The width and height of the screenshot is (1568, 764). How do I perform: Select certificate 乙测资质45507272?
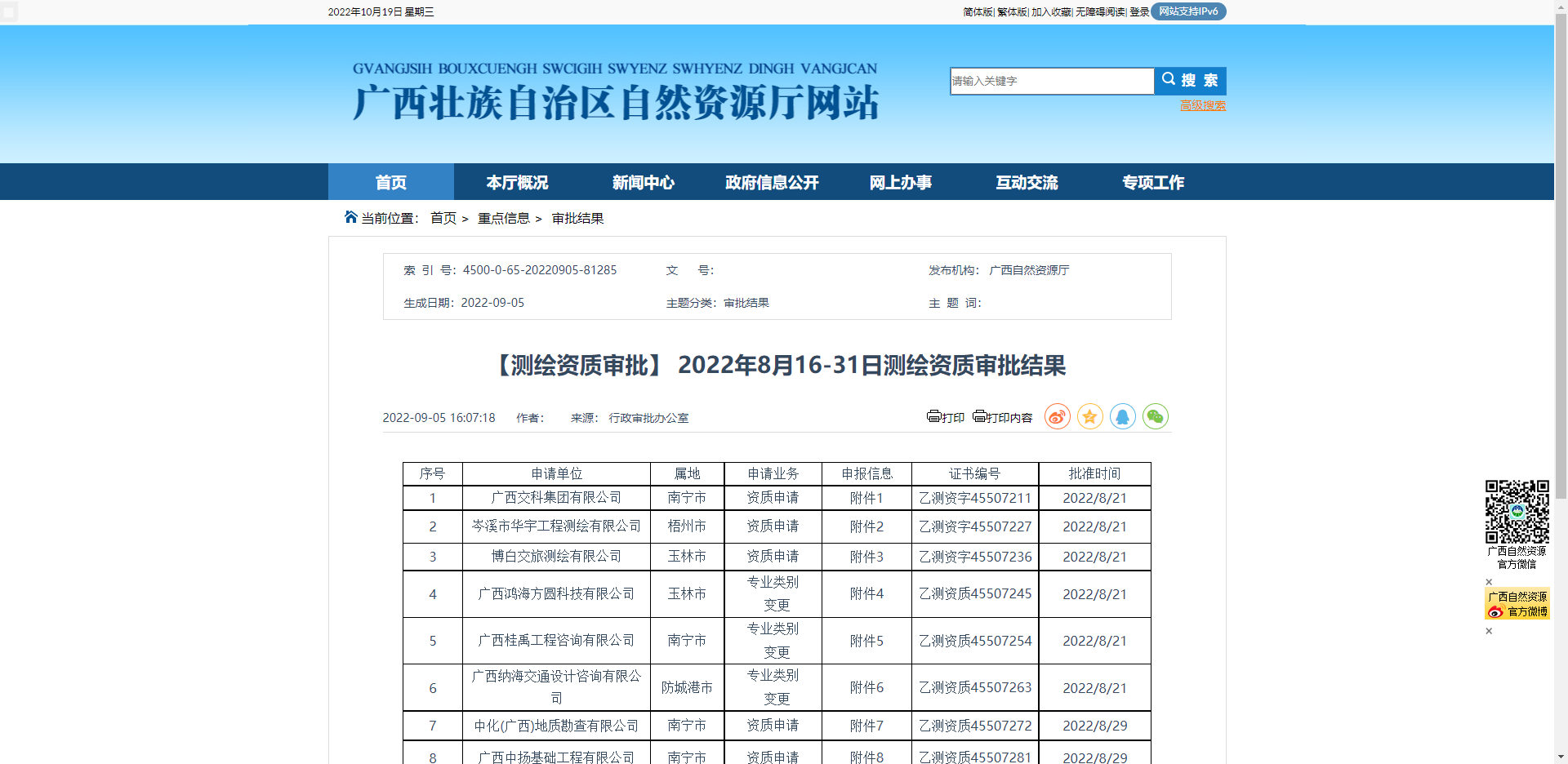point(975,725)
